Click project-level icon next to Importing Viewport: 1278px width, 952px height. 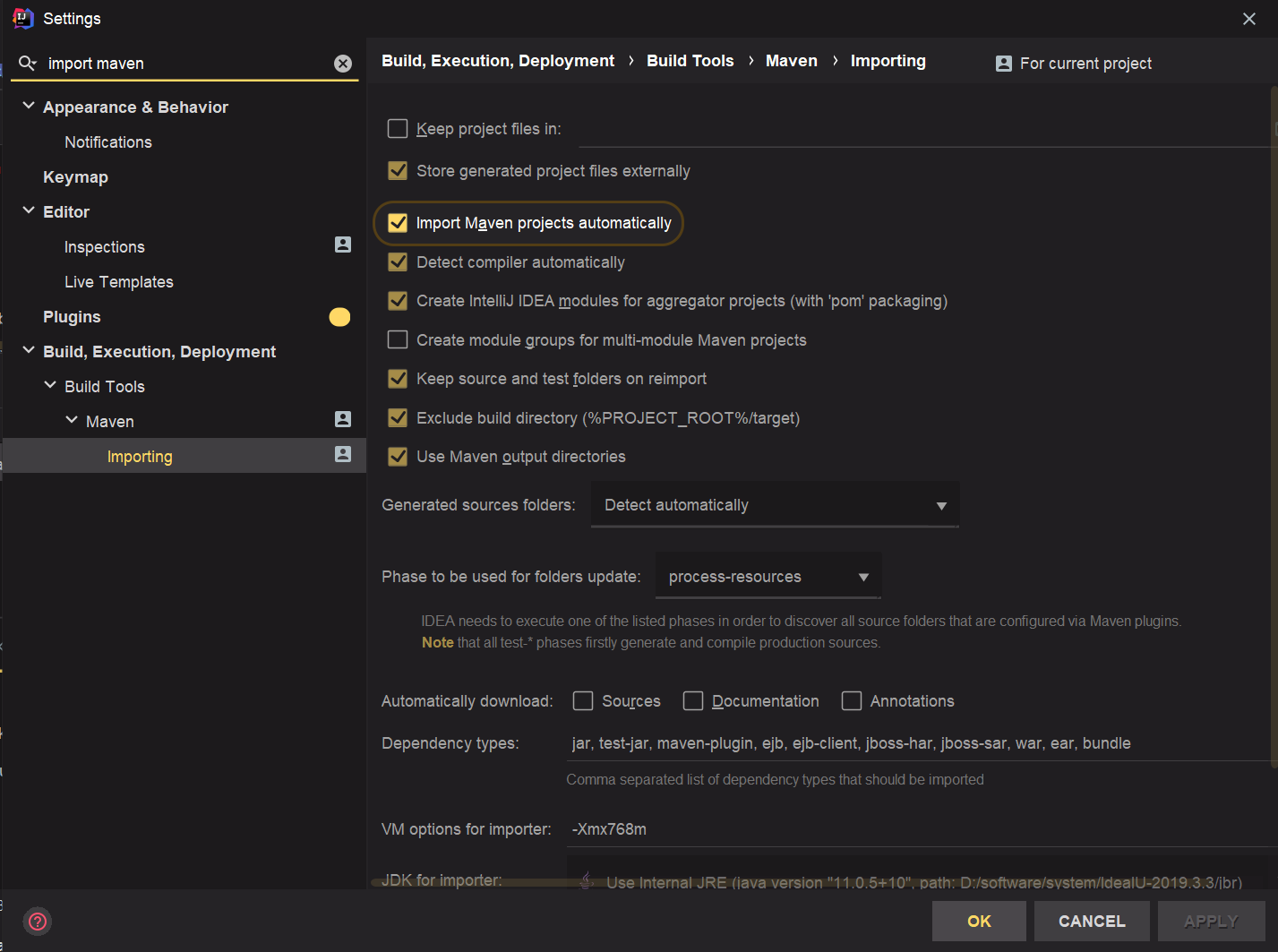(343, 454)
